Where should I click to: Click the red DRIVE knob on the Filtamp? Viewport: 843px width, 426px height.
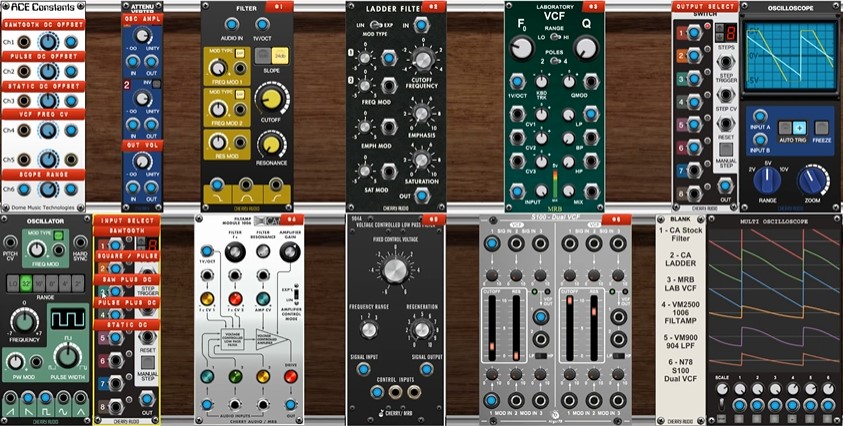click(290, 376)
